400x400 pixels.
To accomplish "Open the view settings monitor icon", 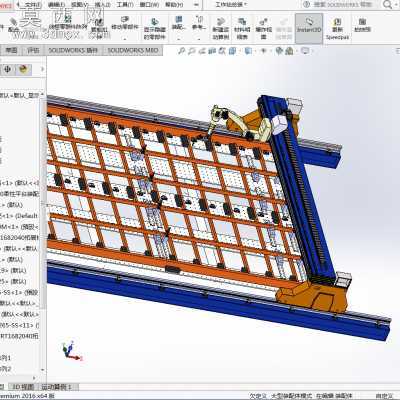I will [305, 51].
